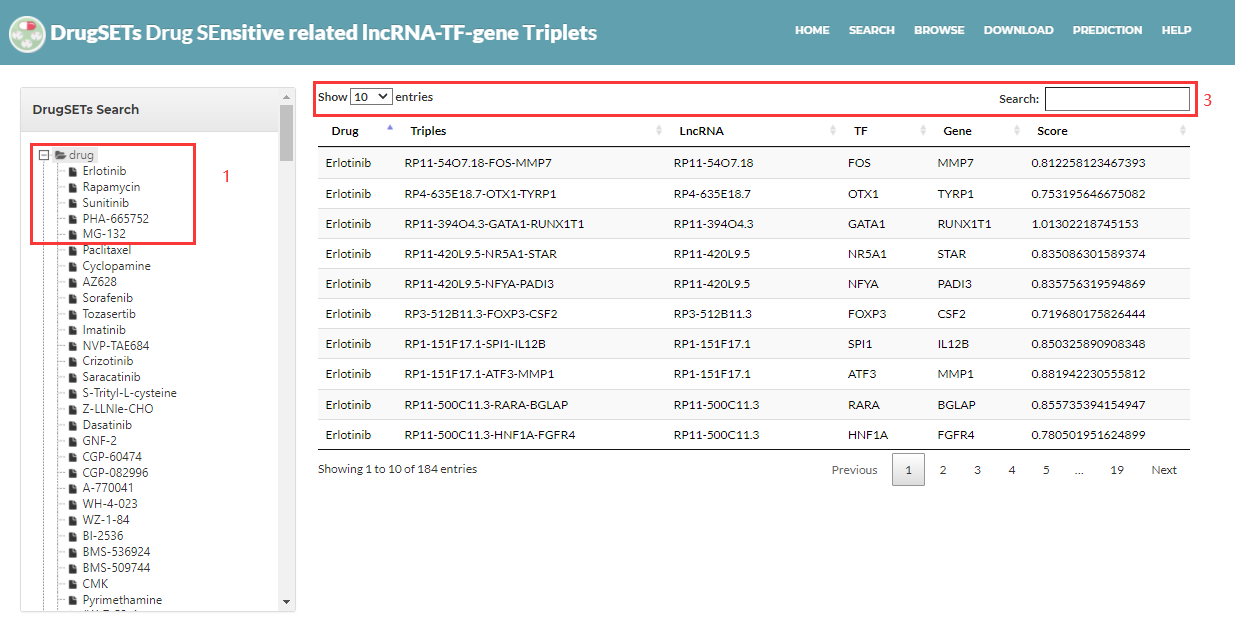Image resolution: width=1235 pixels, height=641 pixels.
Task: Click the file icon beside Sorafenib
Action: coord(73,298)
